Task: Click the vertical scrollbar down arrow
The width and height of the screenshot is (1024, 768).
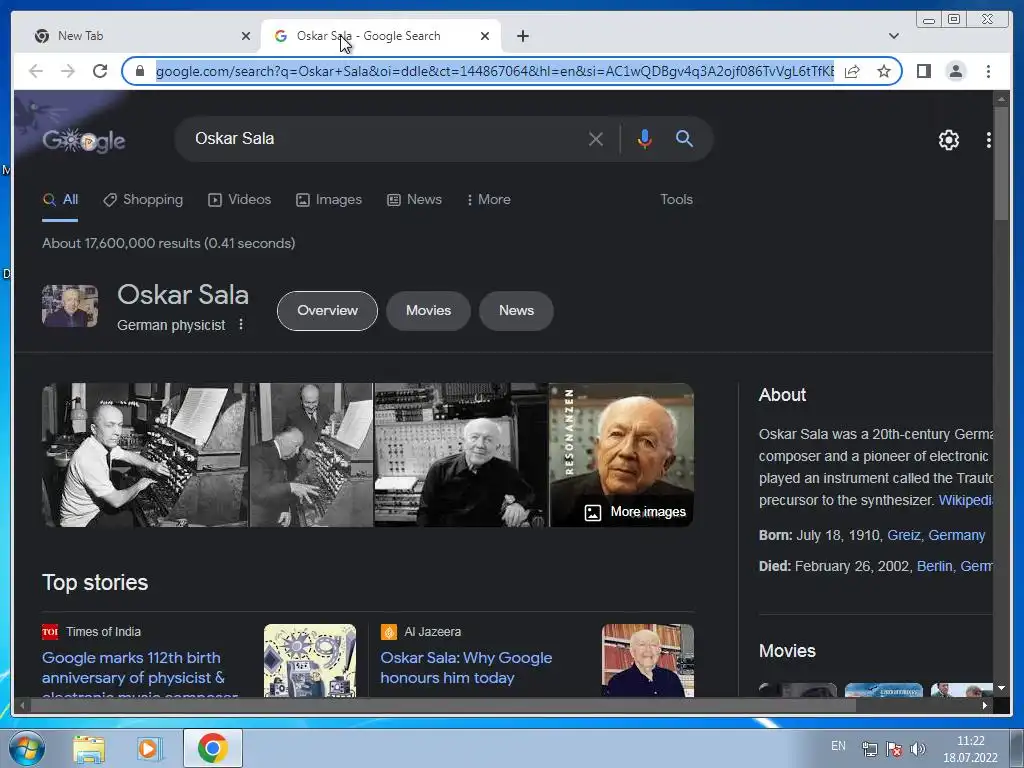Action: [1001, 688]
